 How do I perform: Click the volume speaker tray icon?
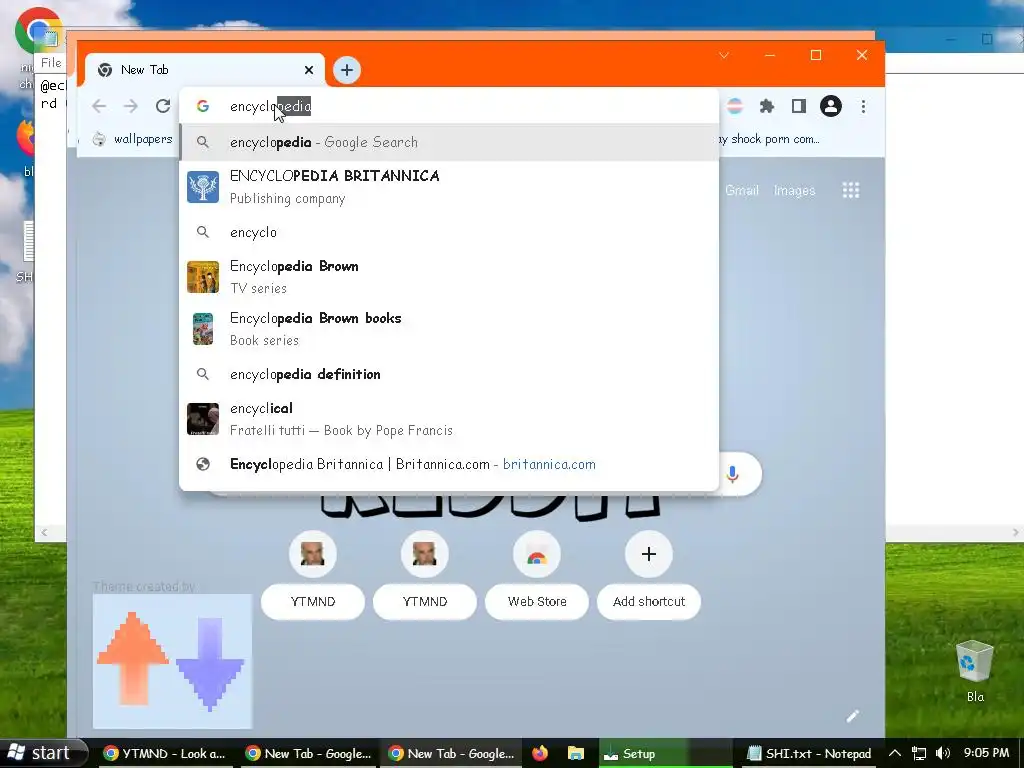[942, 754]
